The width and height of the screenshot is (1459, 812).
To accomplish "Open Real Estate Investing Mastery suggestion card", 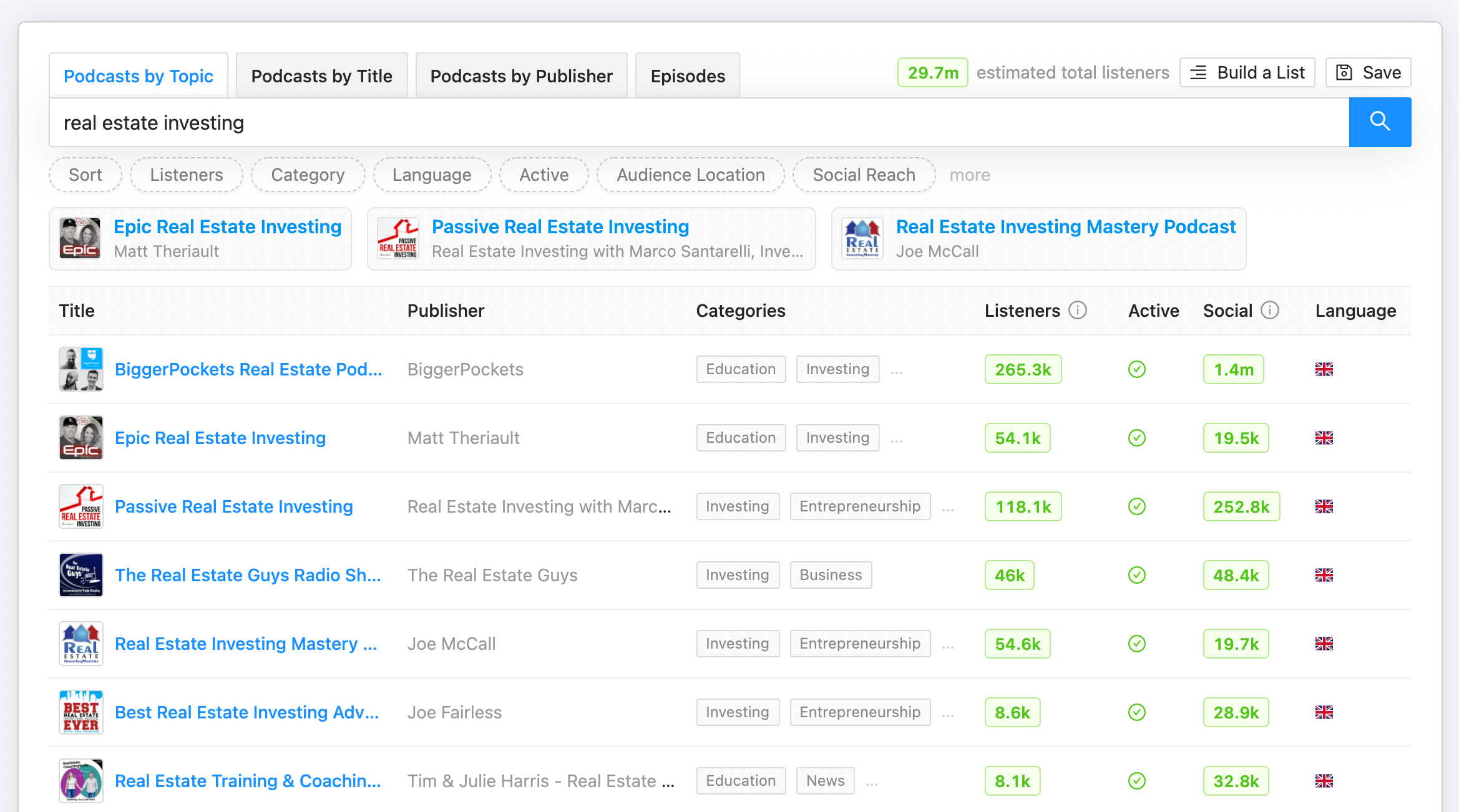I will [x=1038, y=239].
